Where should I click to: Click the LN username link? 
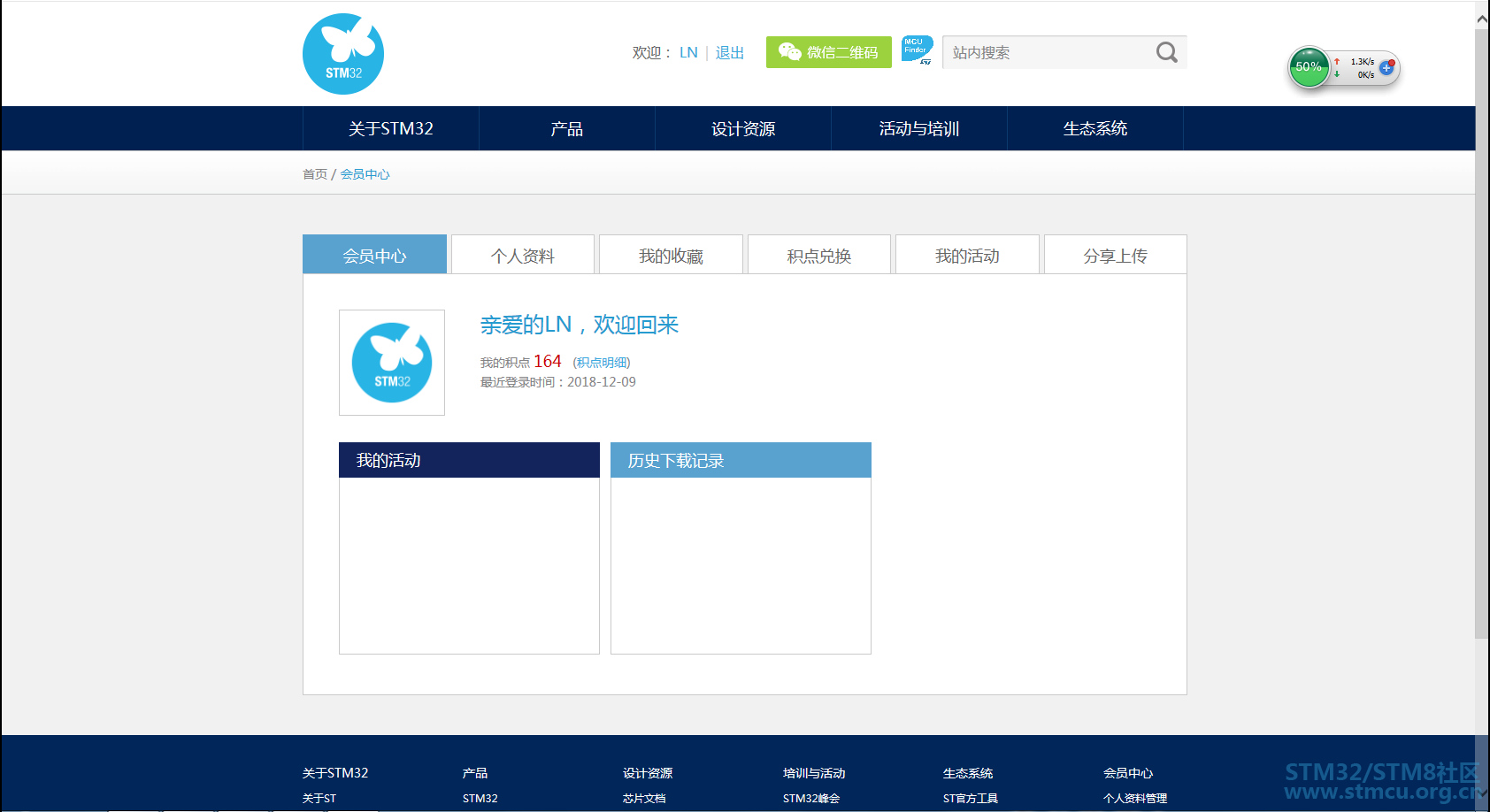point(688,52)
